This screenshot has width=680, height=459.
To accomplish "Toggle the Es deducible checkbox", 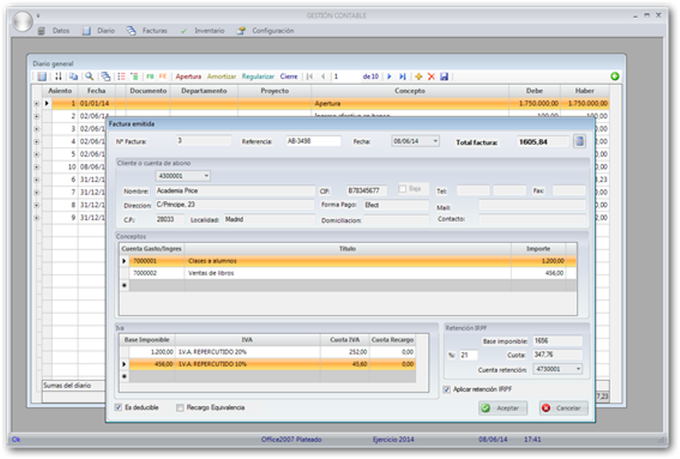I will coord(118,407).
